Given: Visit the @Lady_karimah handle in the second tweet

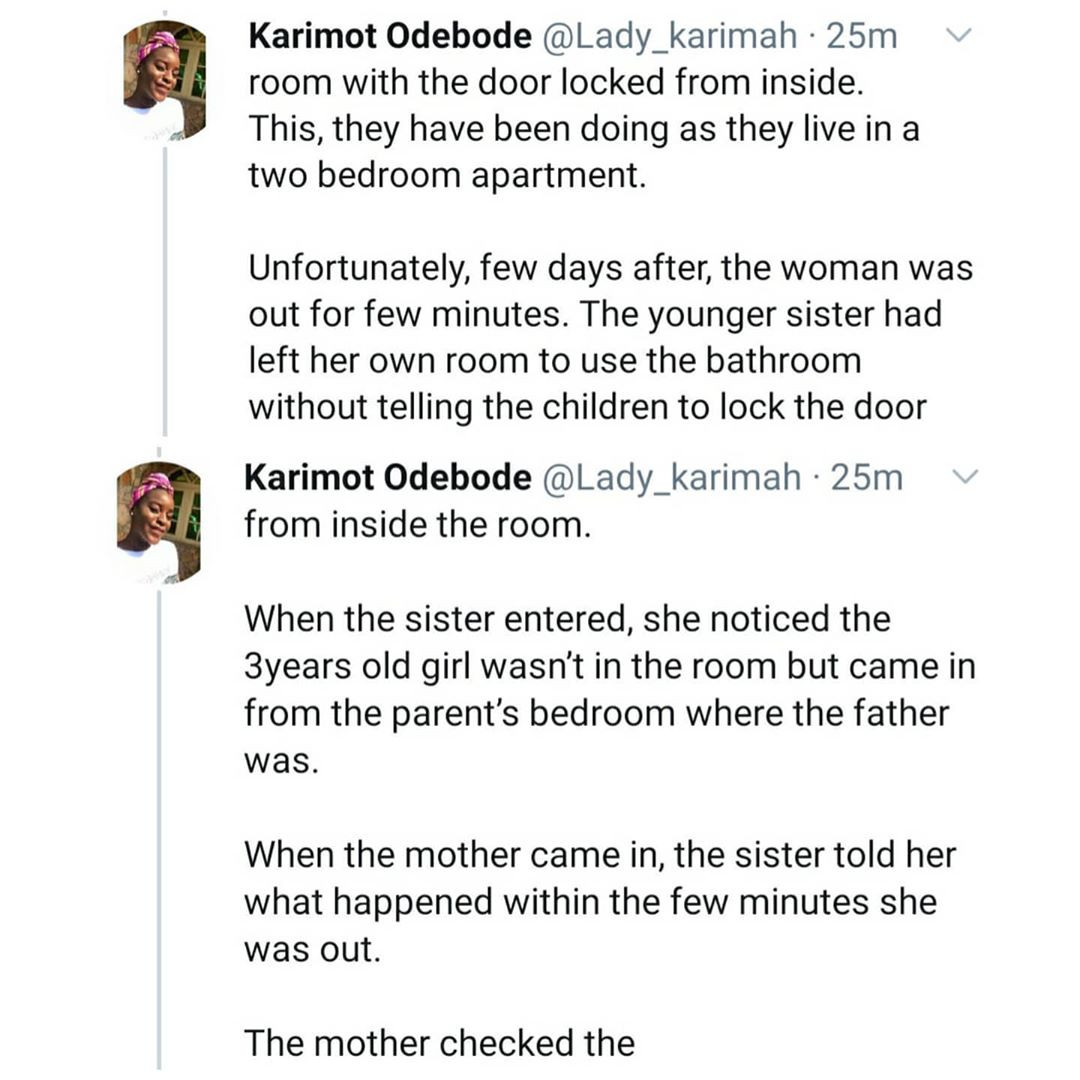Looking at the screenshot, I should tap(673, 479).
